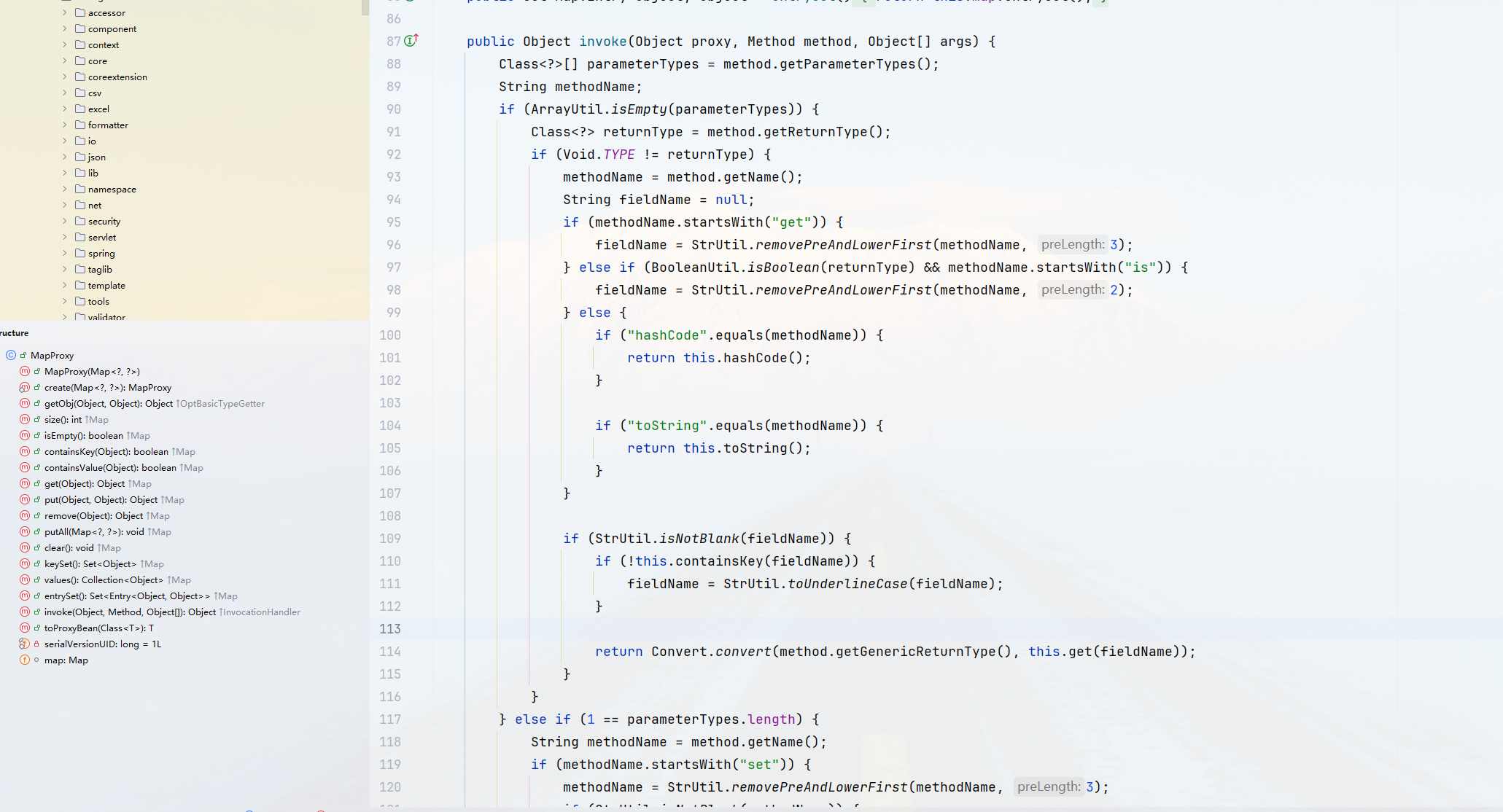Click the method icon beside create(Map<?, ?>)
The height and width of the screenshot is (812, 1503).
pyautogui.click(x=25, y=387)
